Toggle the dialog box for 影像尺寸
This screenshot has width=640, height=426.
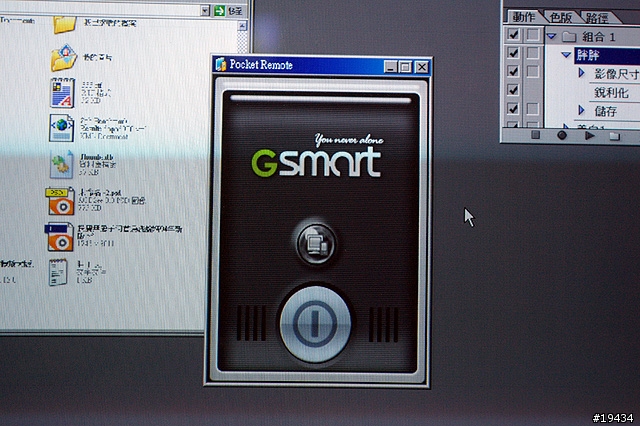(533, 72)
